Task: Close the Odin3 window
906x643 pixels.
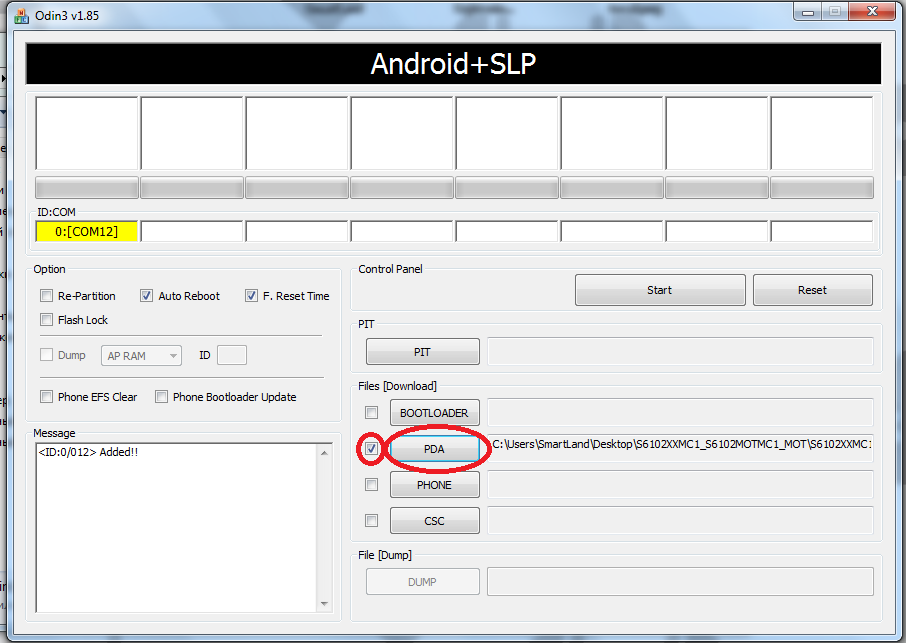Action: pos(872,12)
